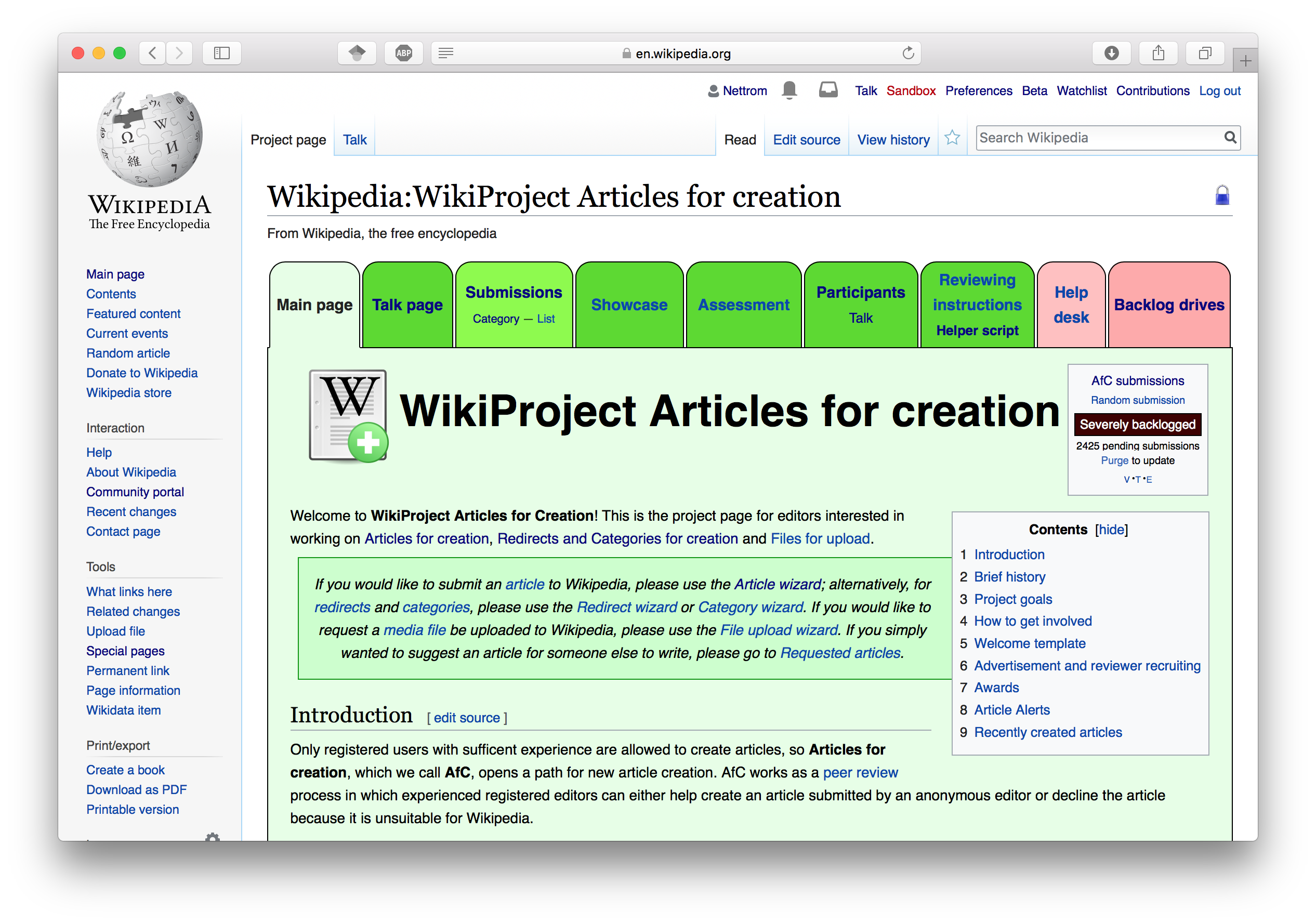1316x924 pixels.
Task: Submit search with the magnifier icon
Action: (x=1230, y=138)
